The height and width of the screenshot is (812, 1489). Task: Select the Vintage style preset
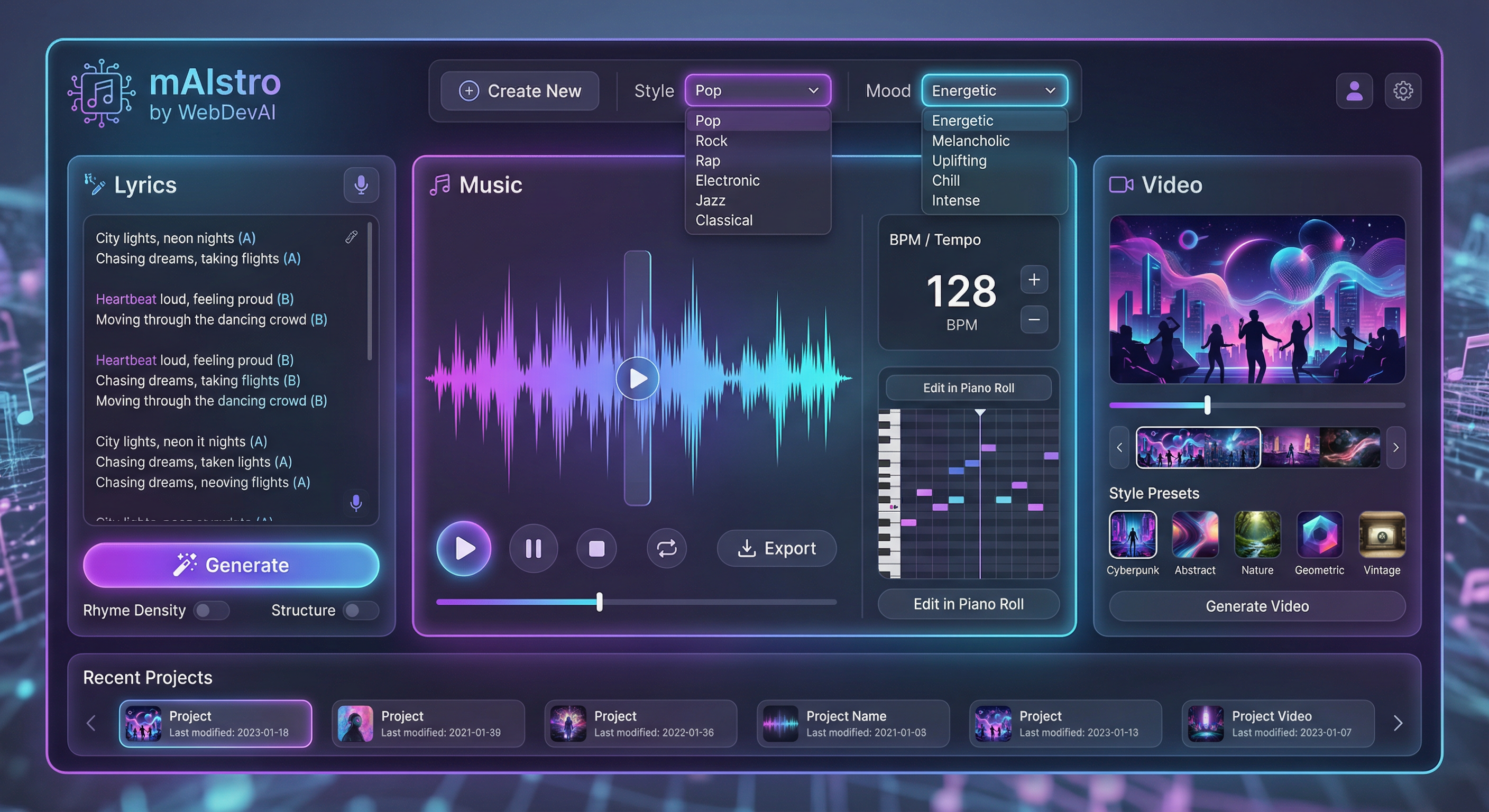pyautogui.click(x=1382, y=534)
